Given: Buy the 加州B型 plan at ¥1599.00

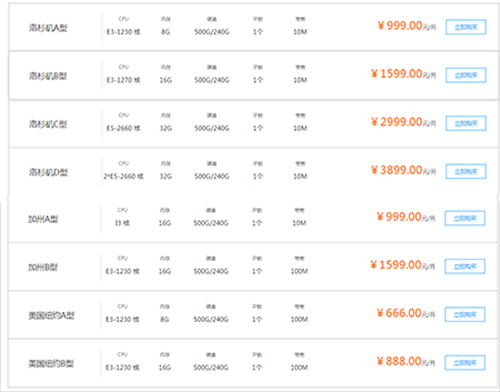Looking at the screenshot, I should tap(465, 266).
